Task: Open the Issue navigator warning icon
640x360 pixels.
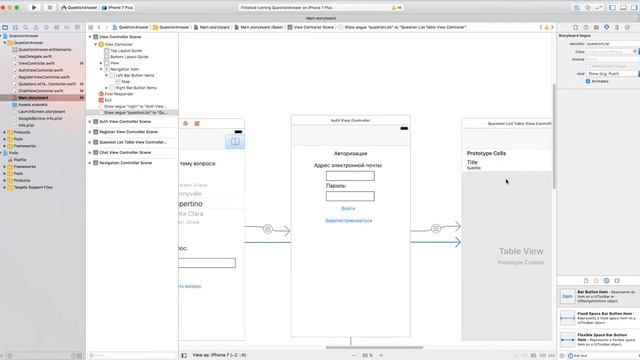Action: coord(36,27)
